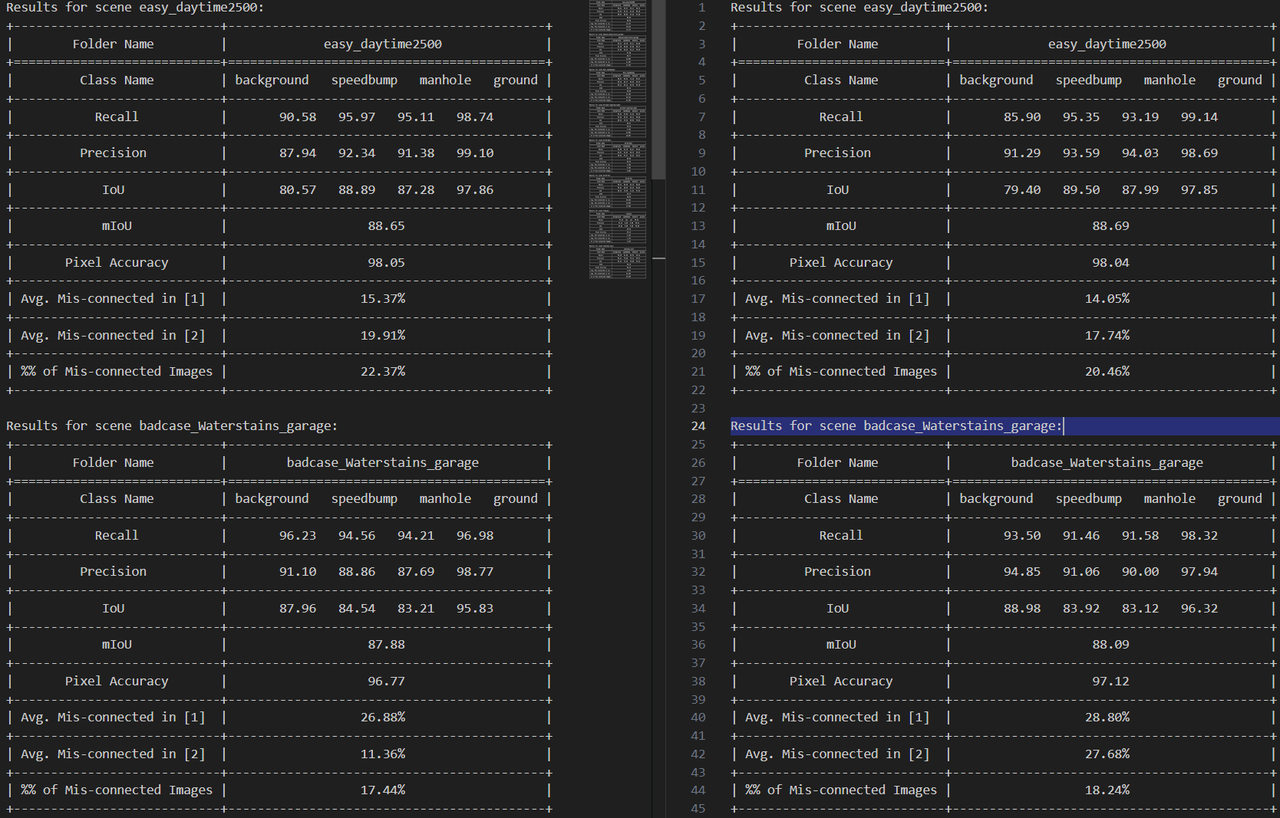Click line number 13 in the right gutter
The height and width of the screenshot is (818, 1280).
[x=698, y=226]
